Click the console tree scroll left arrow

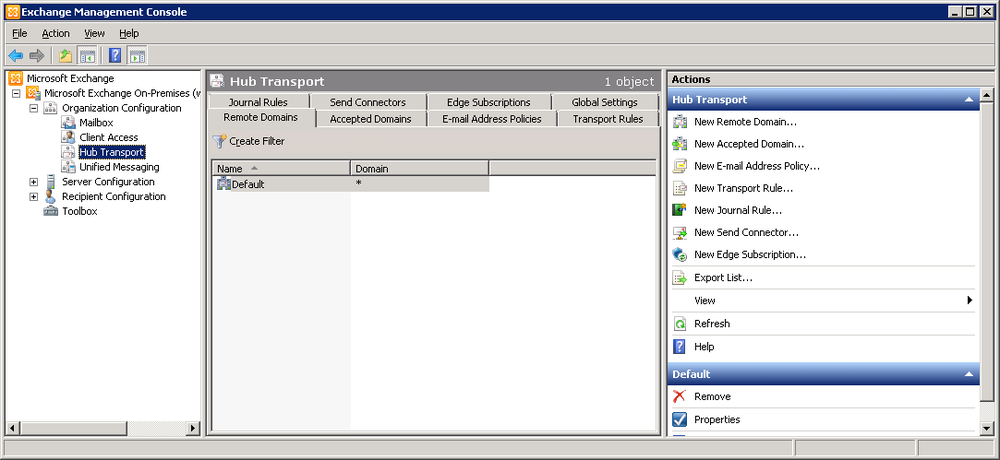[x=13, y=427]
